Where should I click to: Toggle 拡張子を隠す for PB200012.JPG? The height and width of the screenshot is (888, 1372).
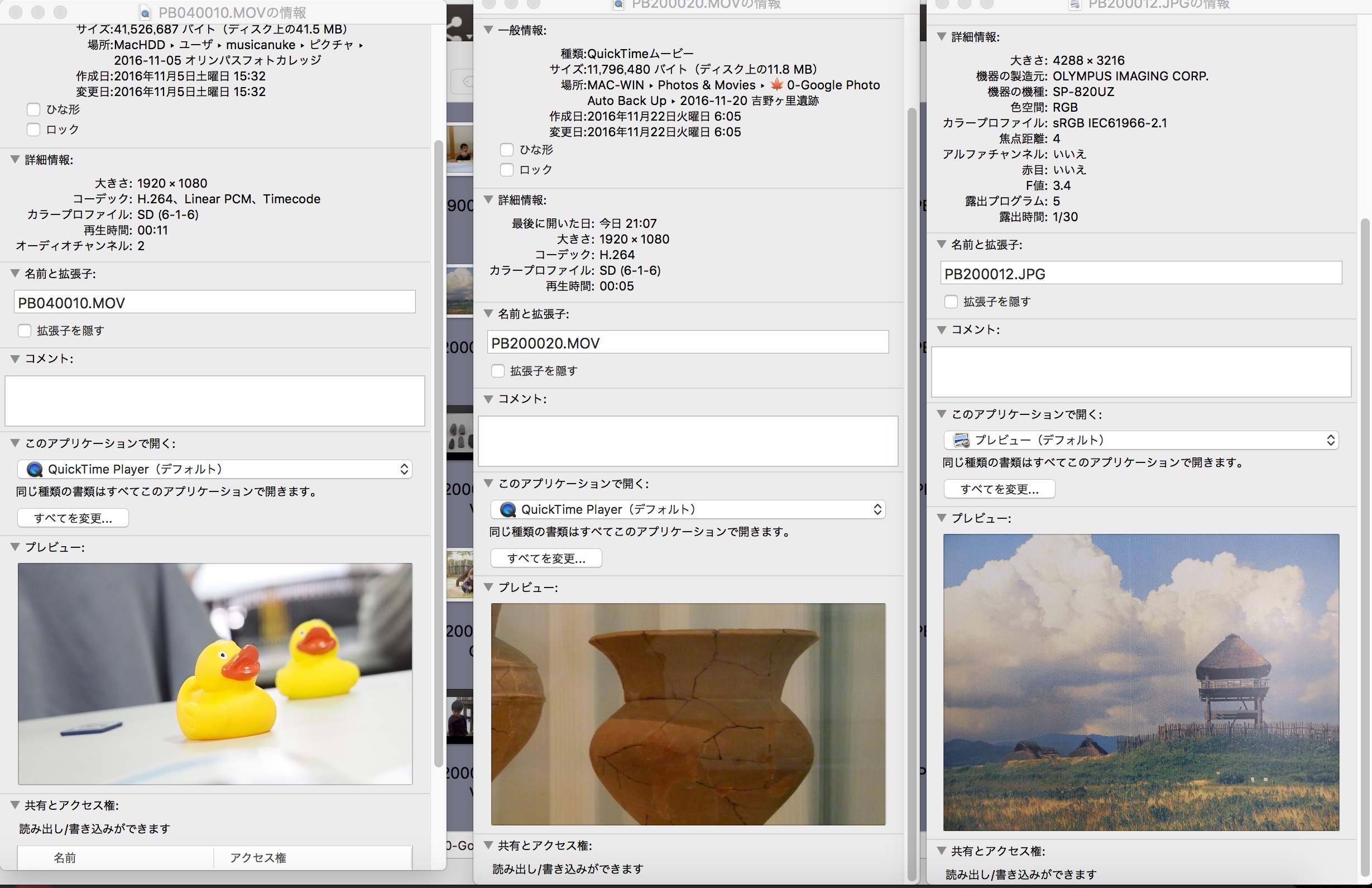point(951,302)
